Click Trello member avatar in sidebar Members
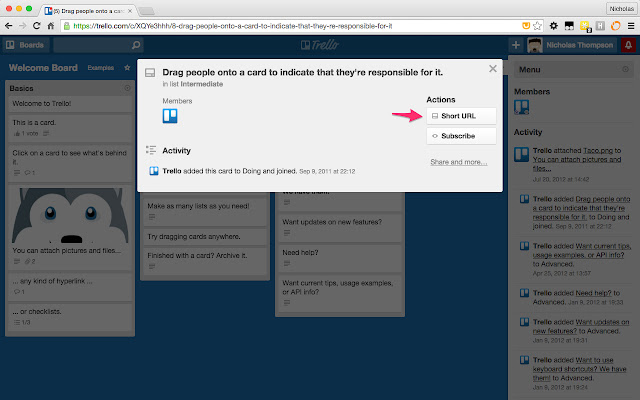Image resolution: width=640 pixels, height=400 pixels. 521,107
